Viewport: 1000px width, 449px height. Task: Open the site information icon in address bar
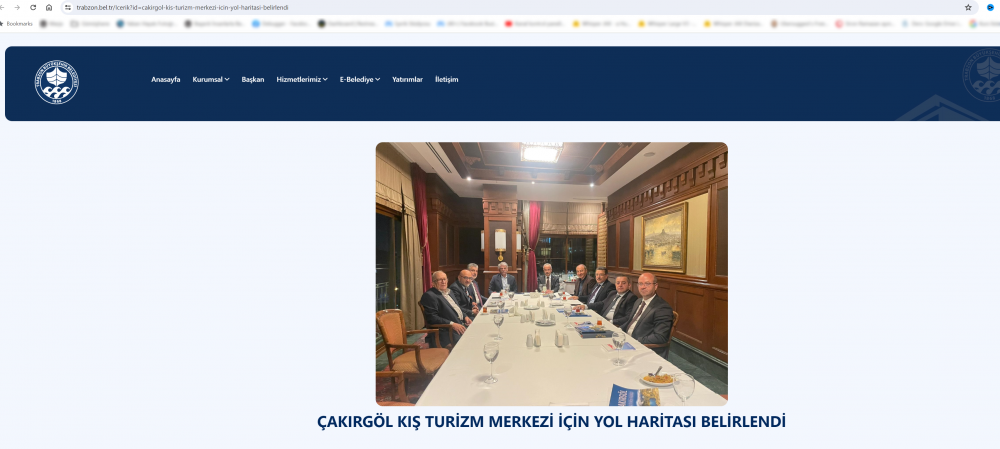(68, 7)
